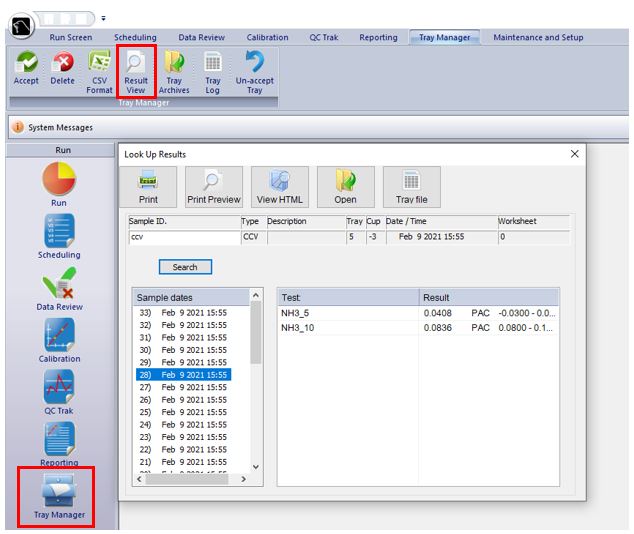
Task: Open the Tray Log
Action: click(213, 71)
